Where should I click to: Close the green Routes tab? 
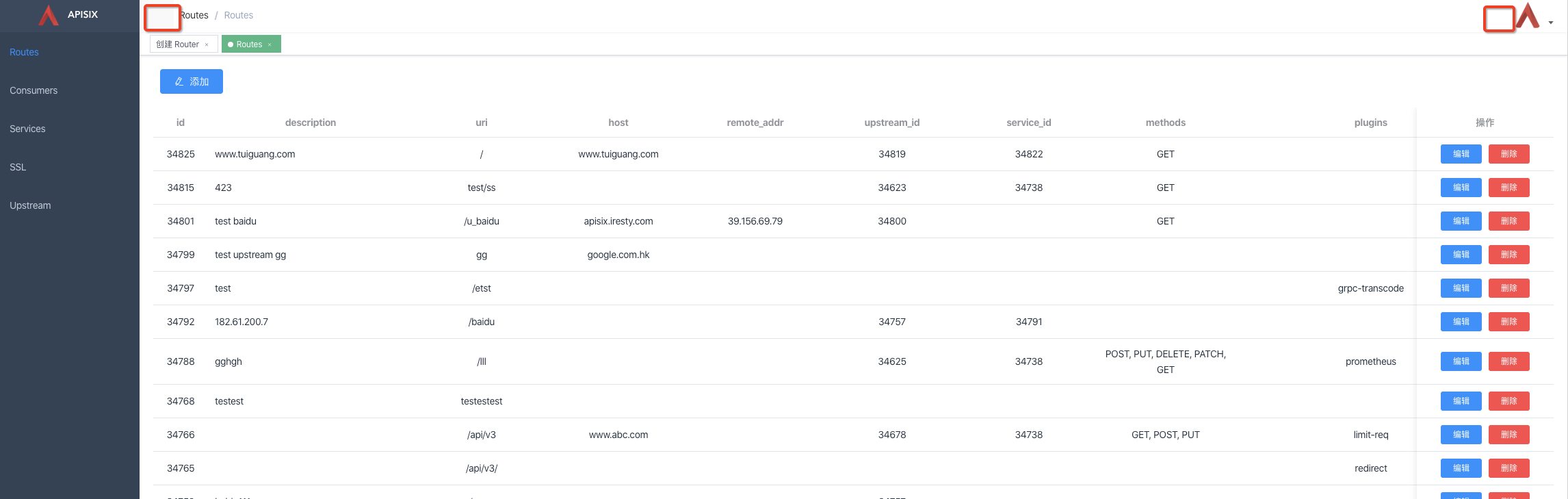pyautogui.click(x=270, y=44)
